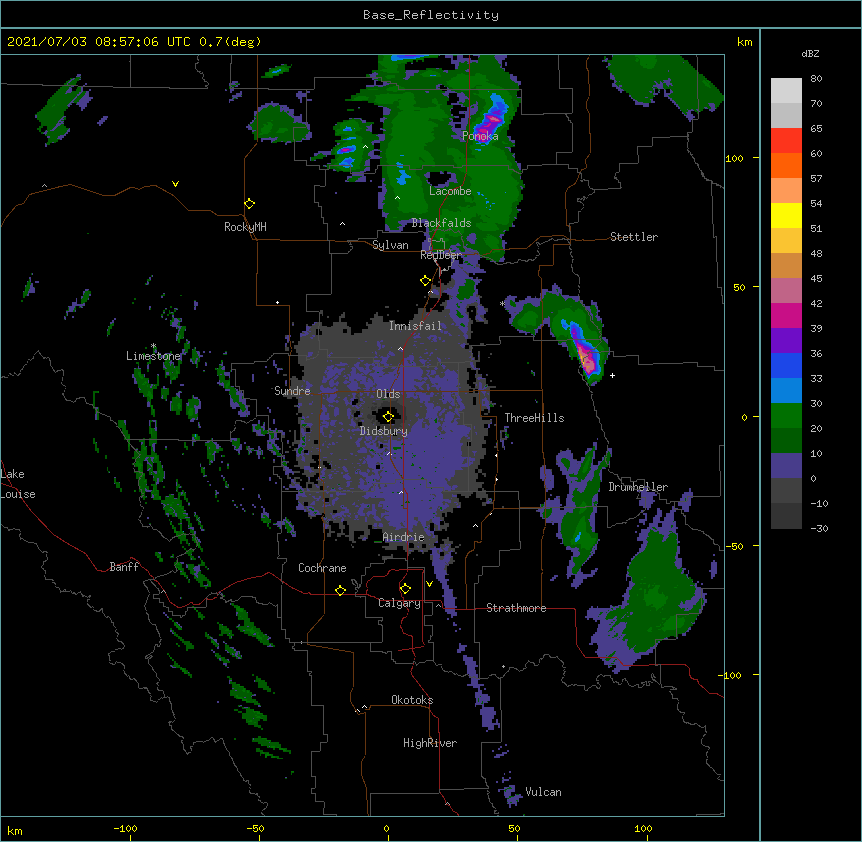Click the HighRiver label
Image resolution: width=862 pixels, height=842 pixels.
[x=430, y=743]
